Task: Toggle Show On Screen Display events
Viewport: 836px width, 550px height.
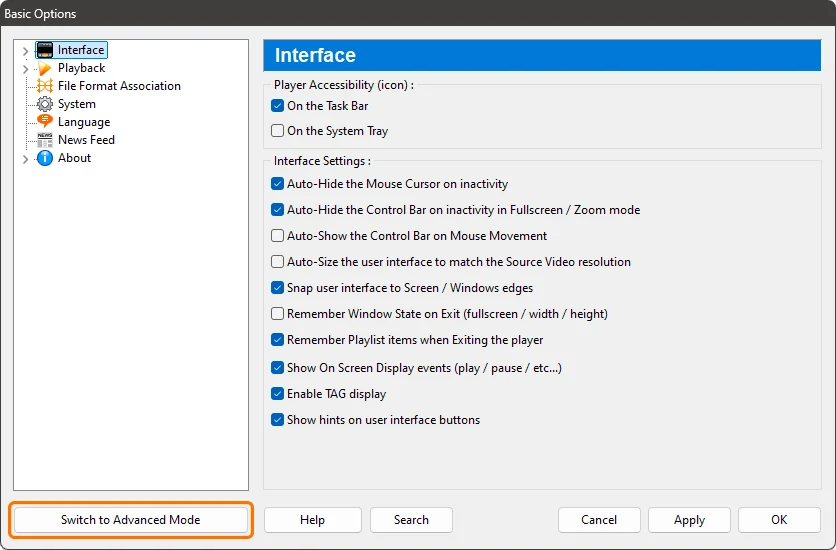Action: tap(277, 368)
